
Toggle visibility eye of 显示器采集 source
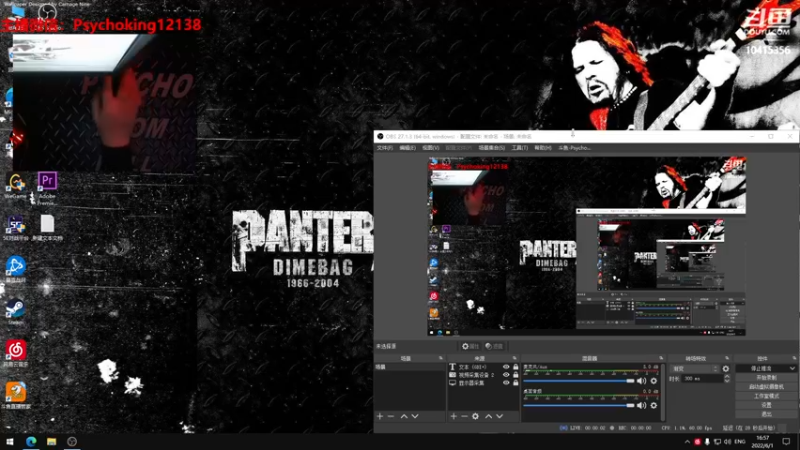point(506,383)
